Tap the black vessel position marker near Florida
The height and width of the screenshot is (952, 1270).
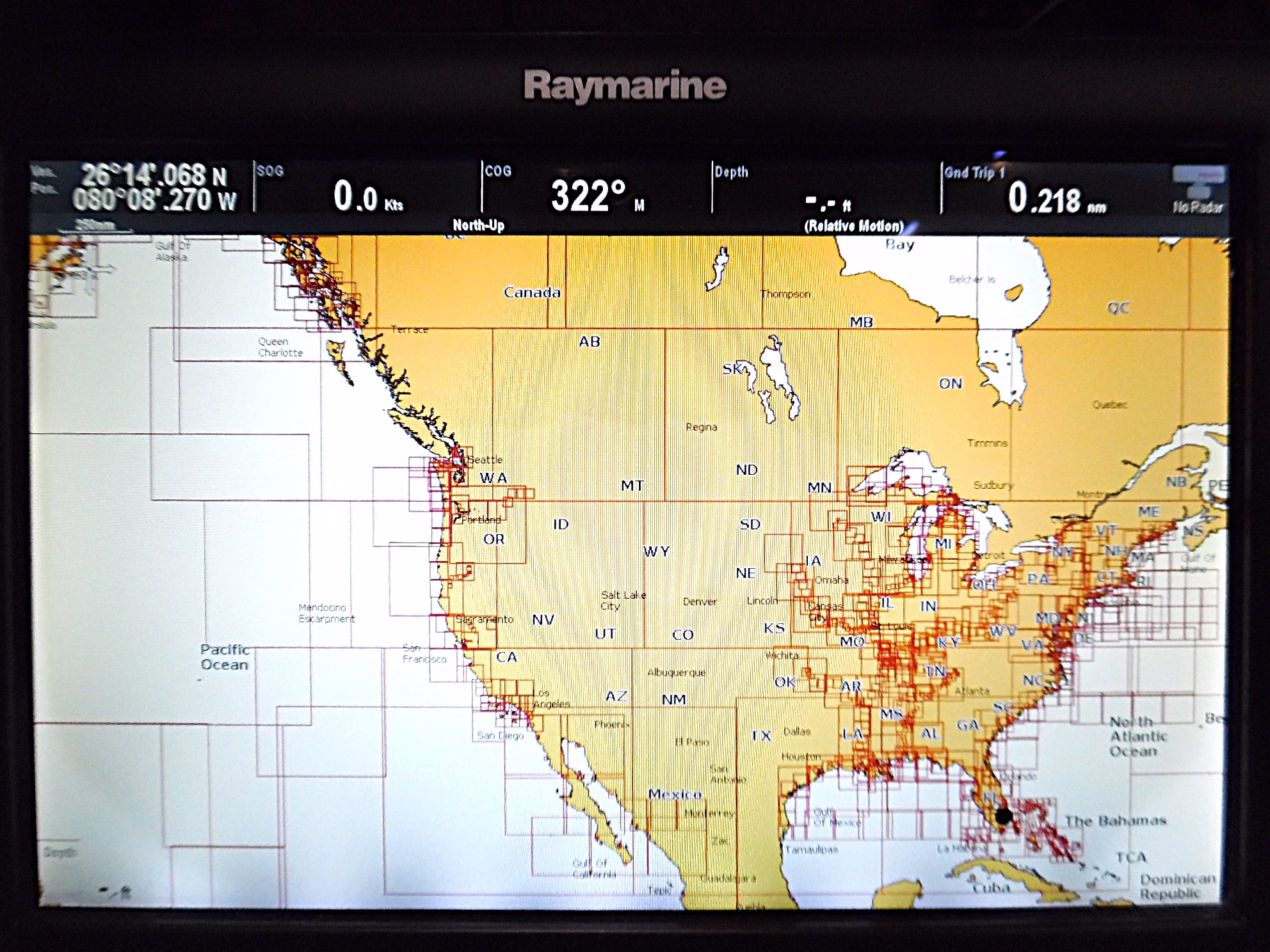(1004, 816)
